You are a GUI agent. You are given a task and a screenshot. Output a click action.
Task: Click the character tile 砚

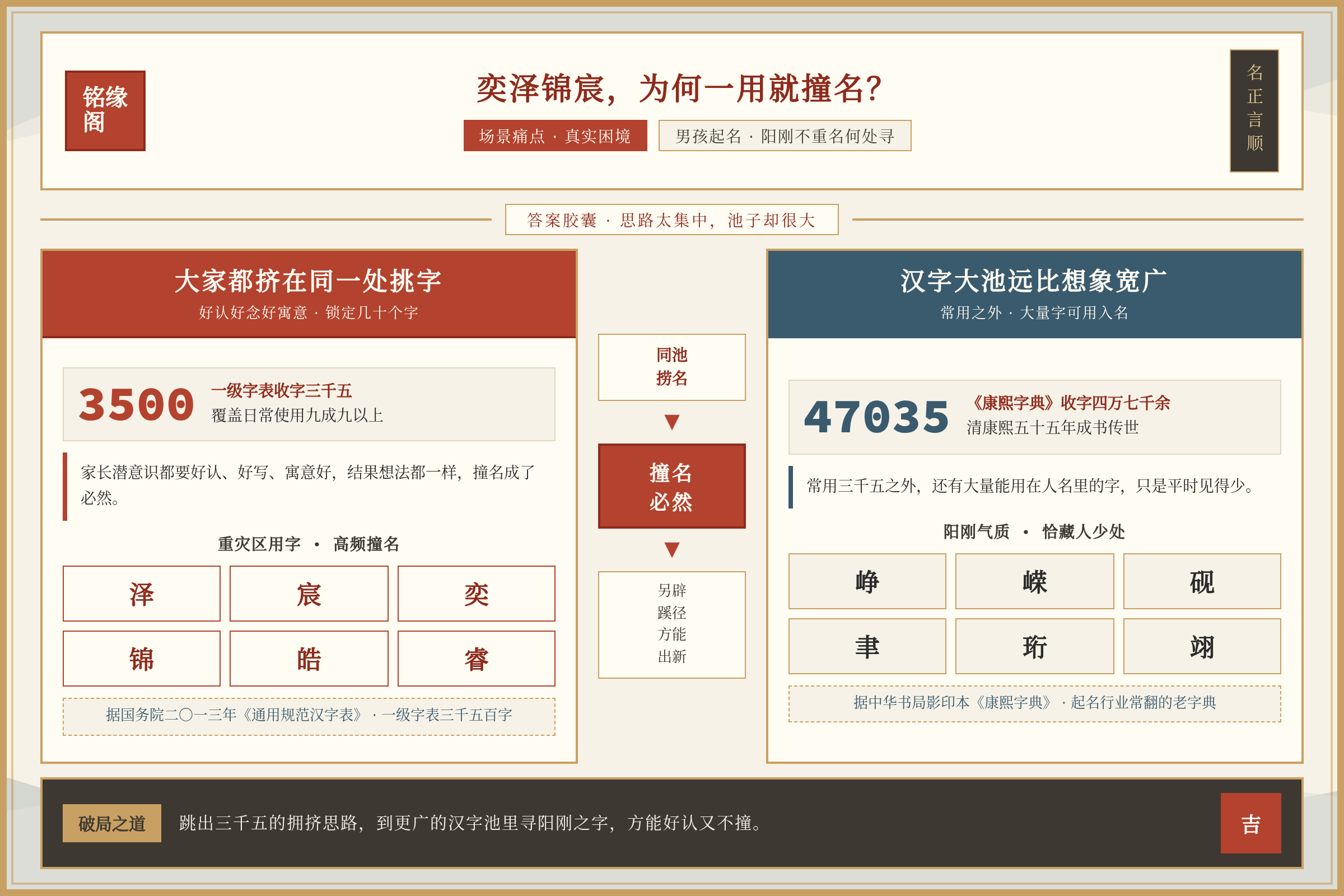pos(1202,581)
